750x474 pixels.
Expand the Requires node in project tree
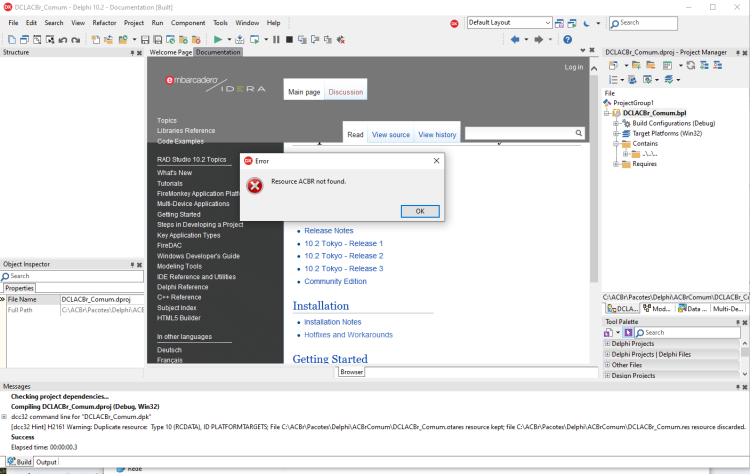coord(616,164)
